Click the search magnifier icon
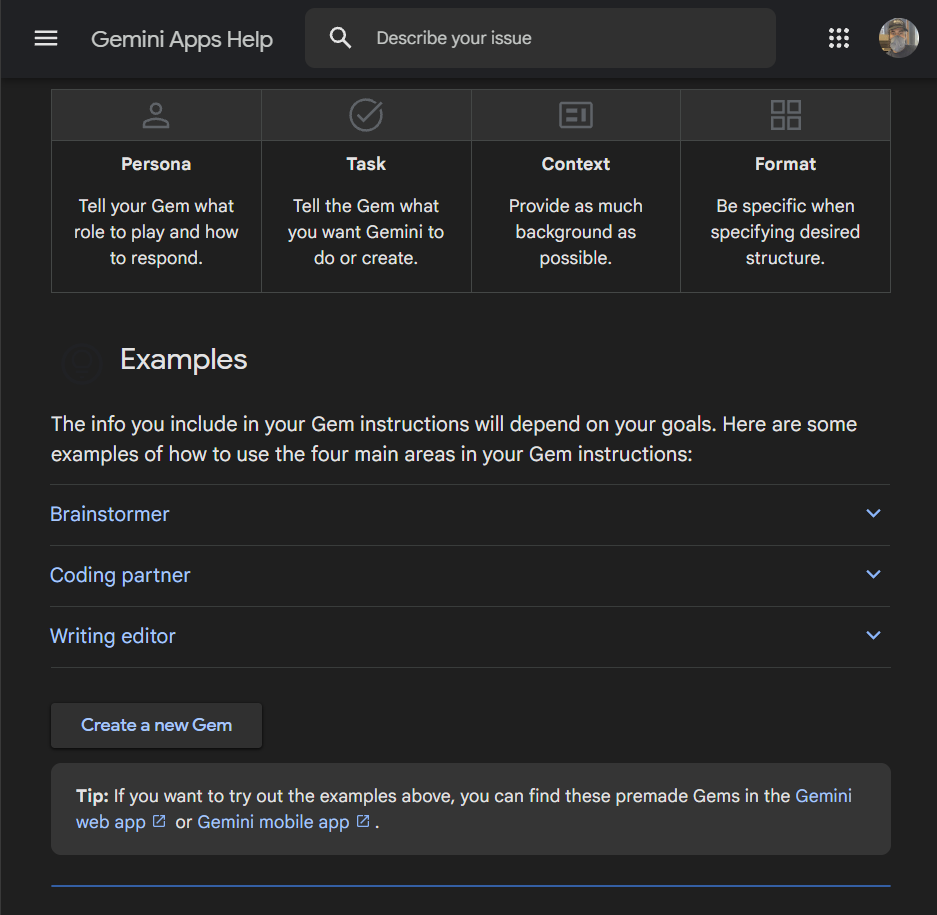937x915 pixels. pyautogui.click(x=340, y=38)
